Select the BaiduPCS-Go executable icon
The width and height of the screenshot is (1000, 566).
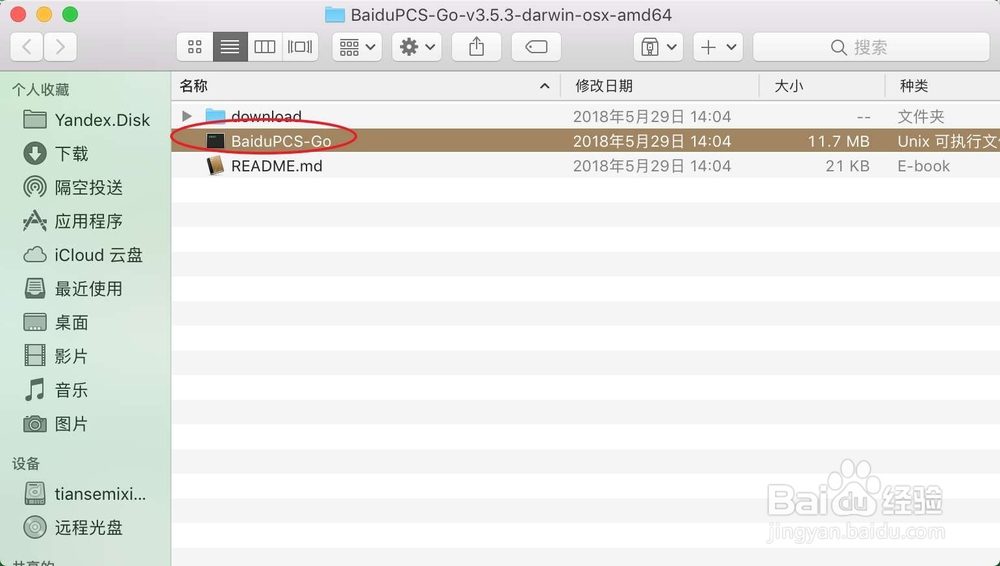pyautogui.click(x=216, y=141)
